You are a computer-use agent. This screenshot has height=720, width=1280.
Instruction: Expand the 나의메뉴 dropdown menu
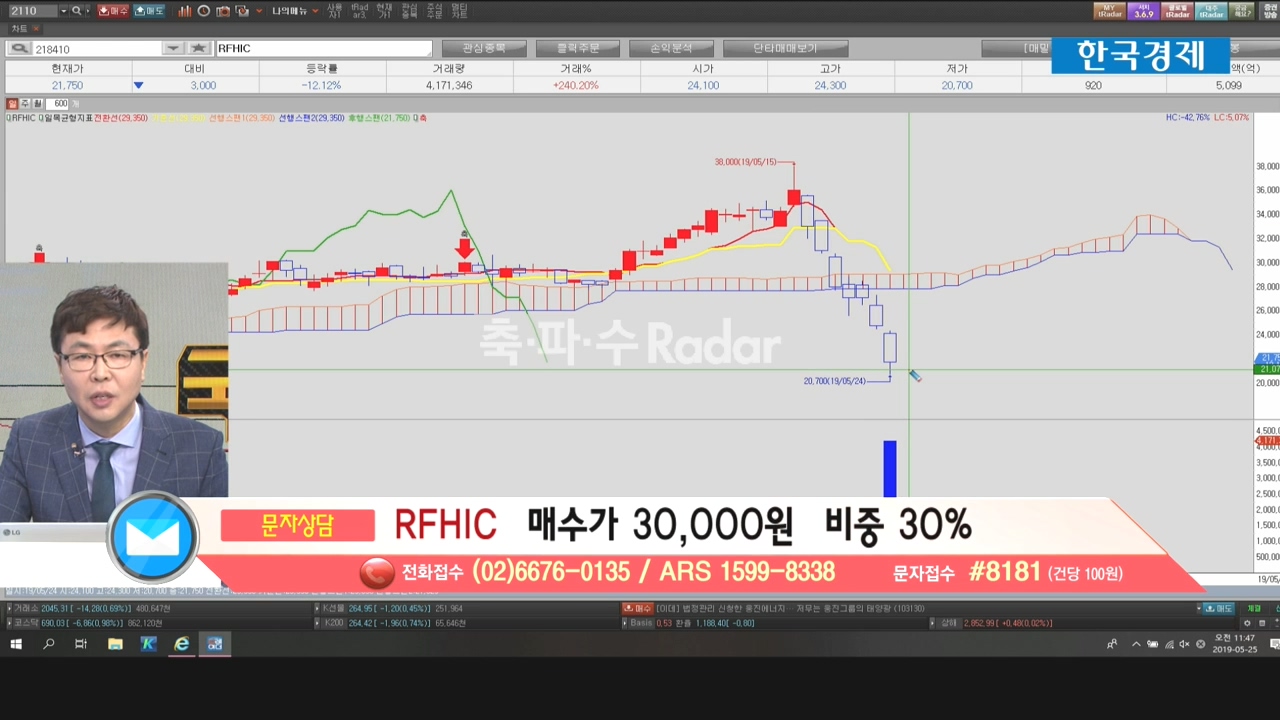point(296,11)
